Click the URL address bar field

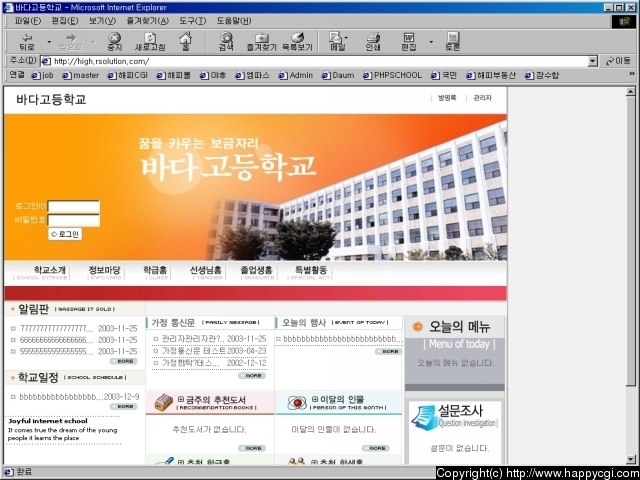point(314,61)
